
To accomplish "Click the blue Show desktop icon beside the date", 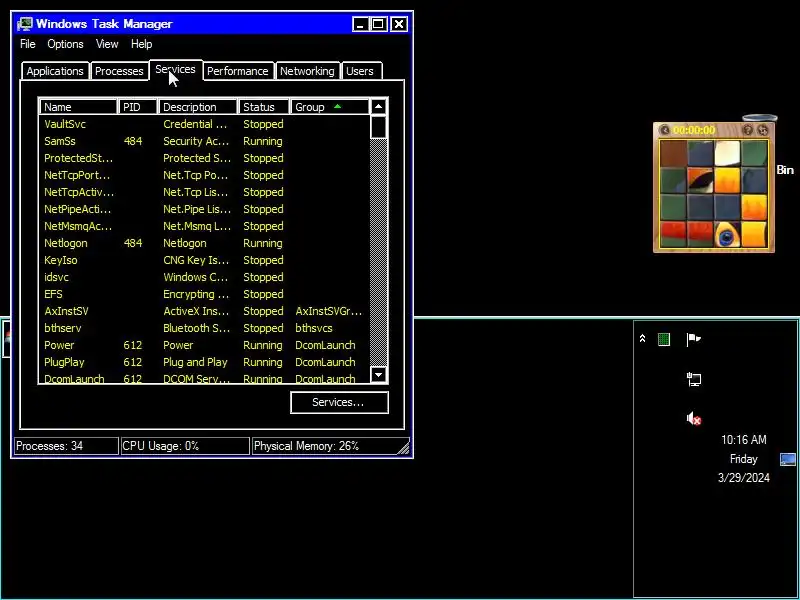I will pyautogui.click(x=788, y=460).
